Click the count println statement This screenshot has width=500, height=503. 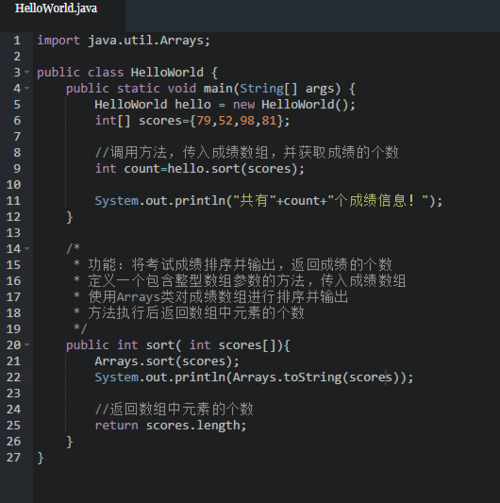(269, 201)
